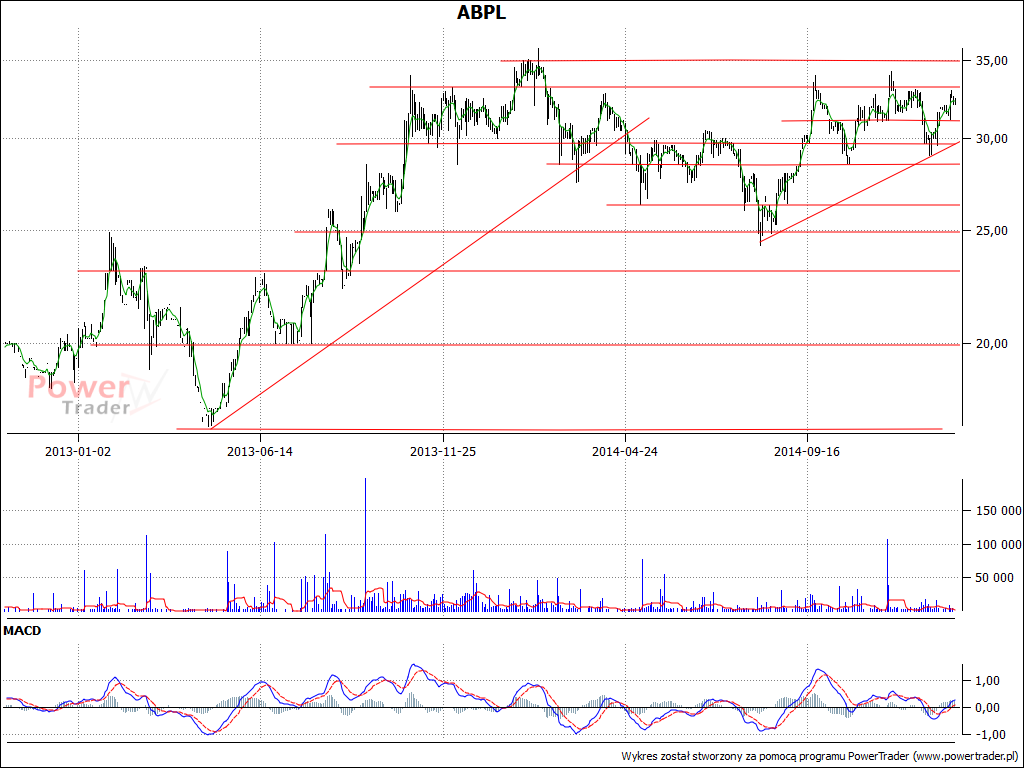Viewport: 1024px width, 768px height.
Task: Click the ABPL chart title
Action: point(481,12)
